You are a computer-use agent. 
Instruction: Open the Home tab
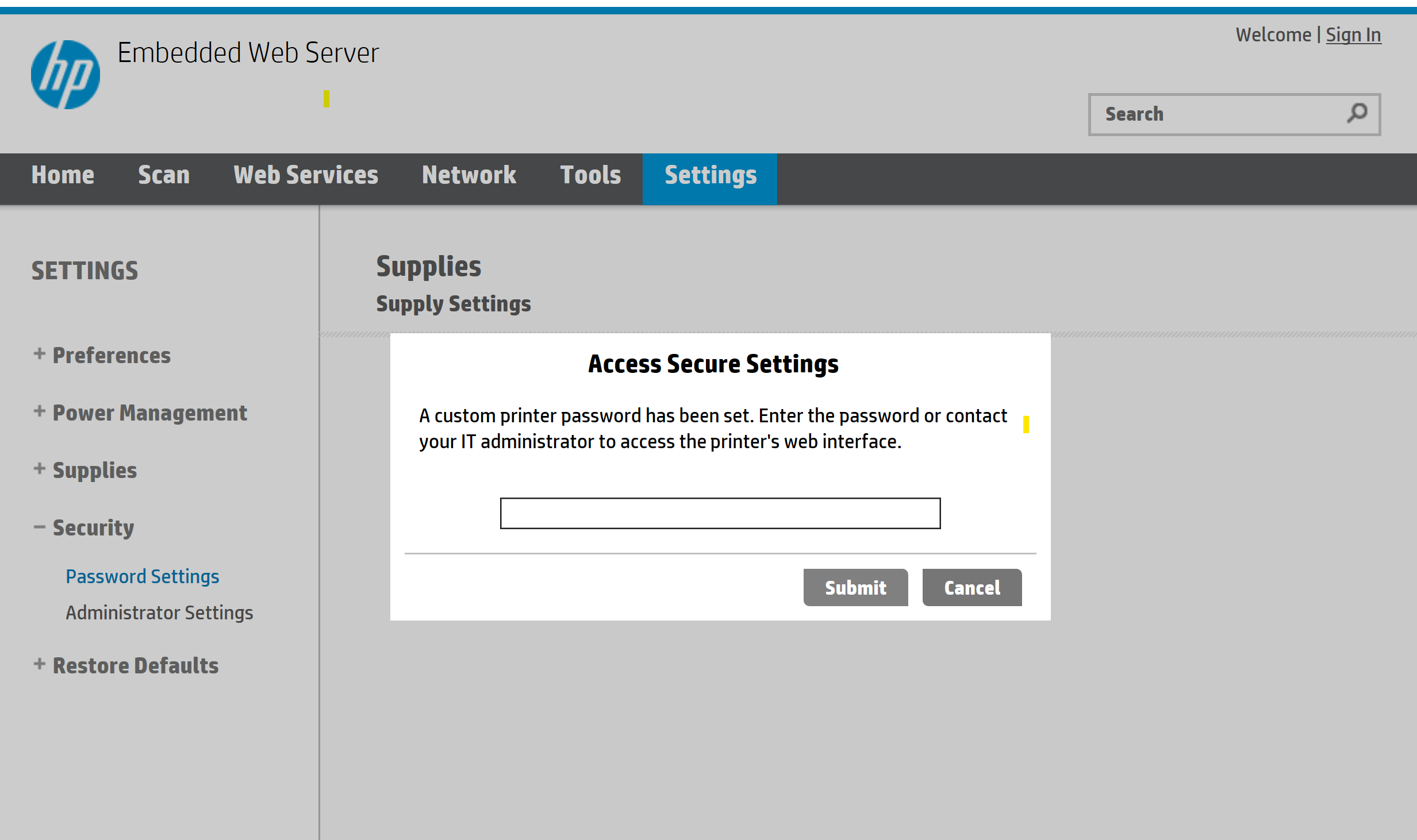(x=63, y=175)
